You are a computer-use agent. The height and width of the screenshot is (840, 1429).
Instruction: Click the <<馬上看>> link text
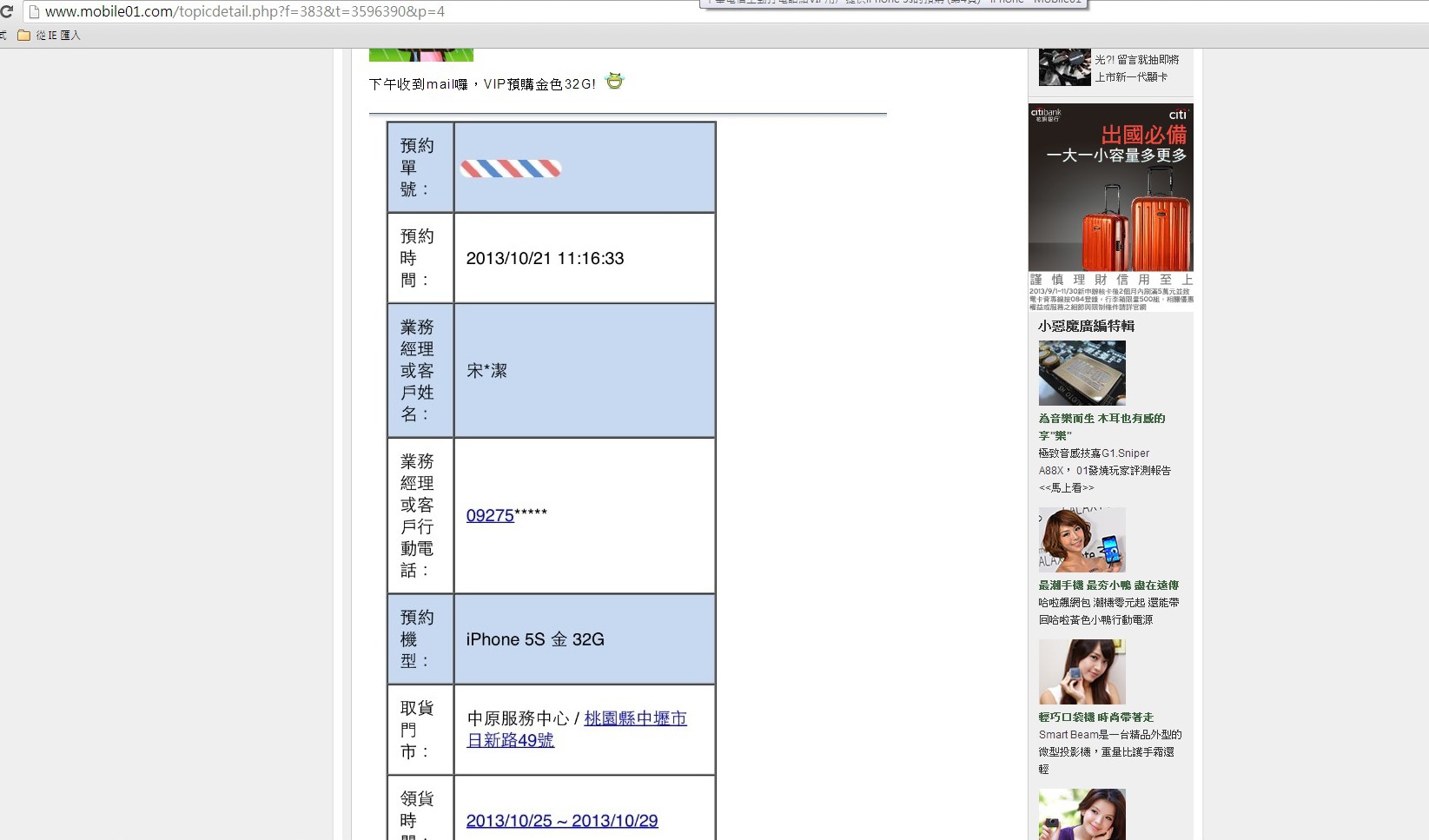pos(1066,488)
